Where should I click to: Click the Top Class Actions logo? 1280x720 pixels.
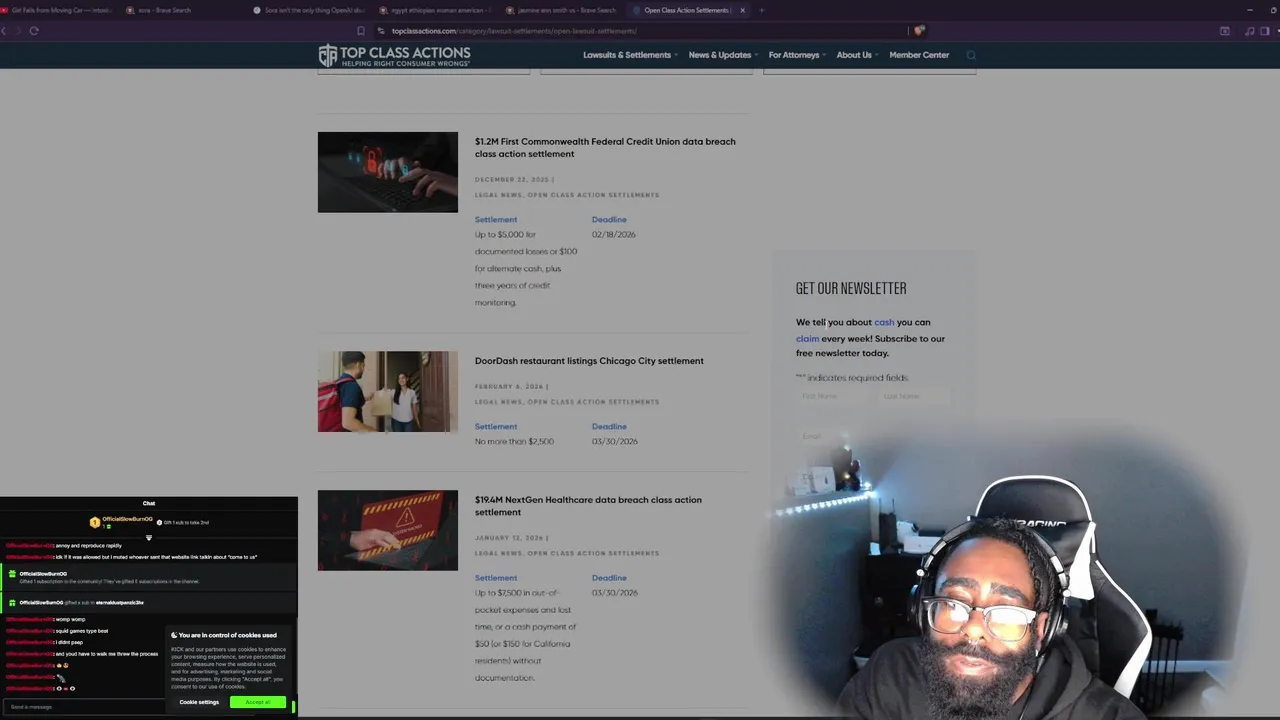(x=394, y=55)
